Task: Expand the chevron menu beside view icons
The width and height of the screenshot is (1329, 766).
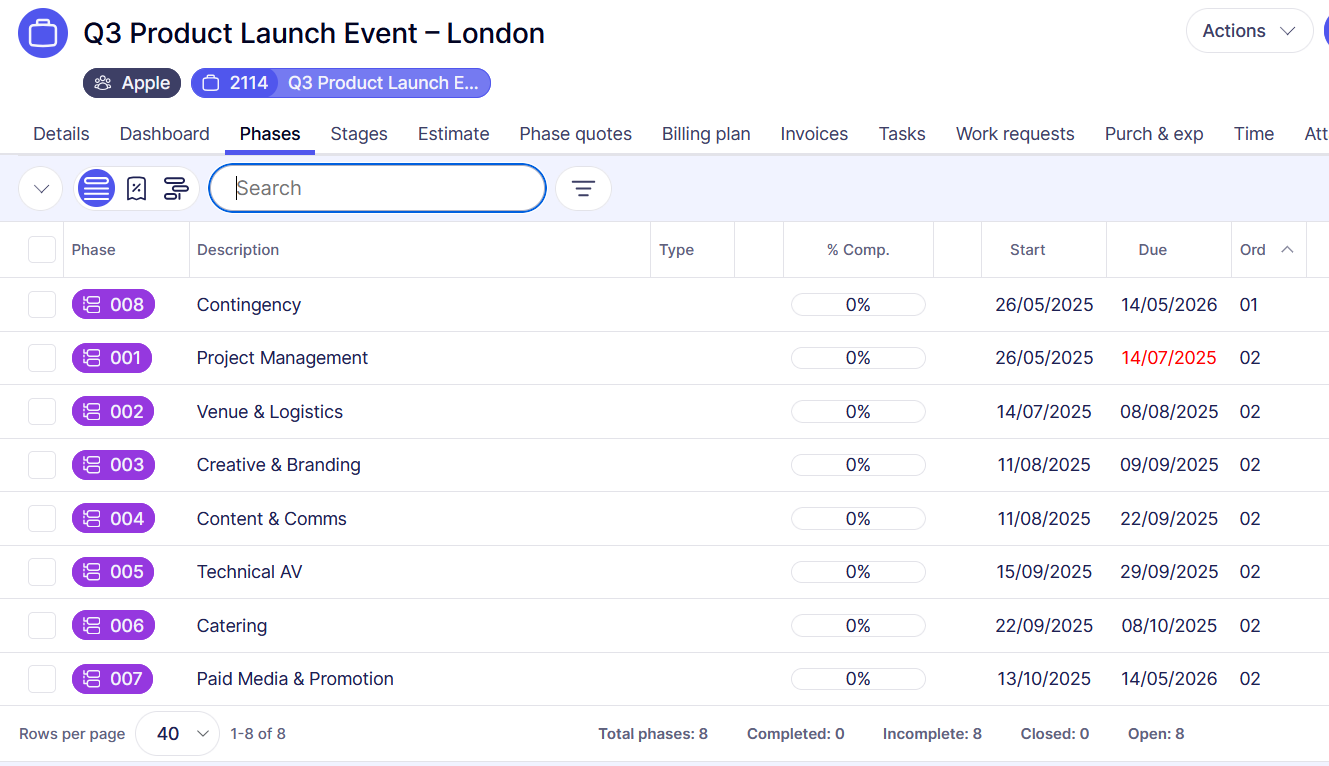Action: pyautogui.click(x=41, y=188)
